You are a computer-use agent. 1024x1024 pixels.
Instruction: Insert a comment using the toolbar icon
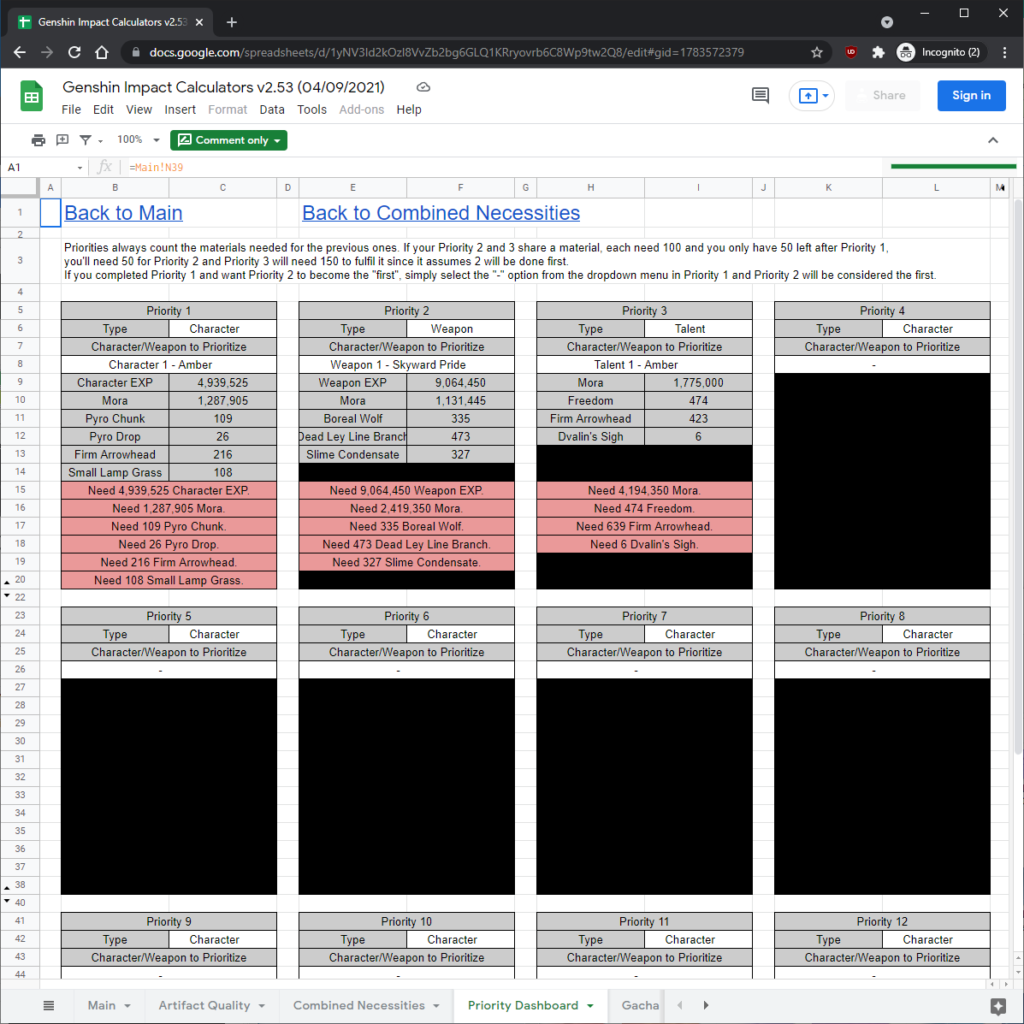[62, 139]
